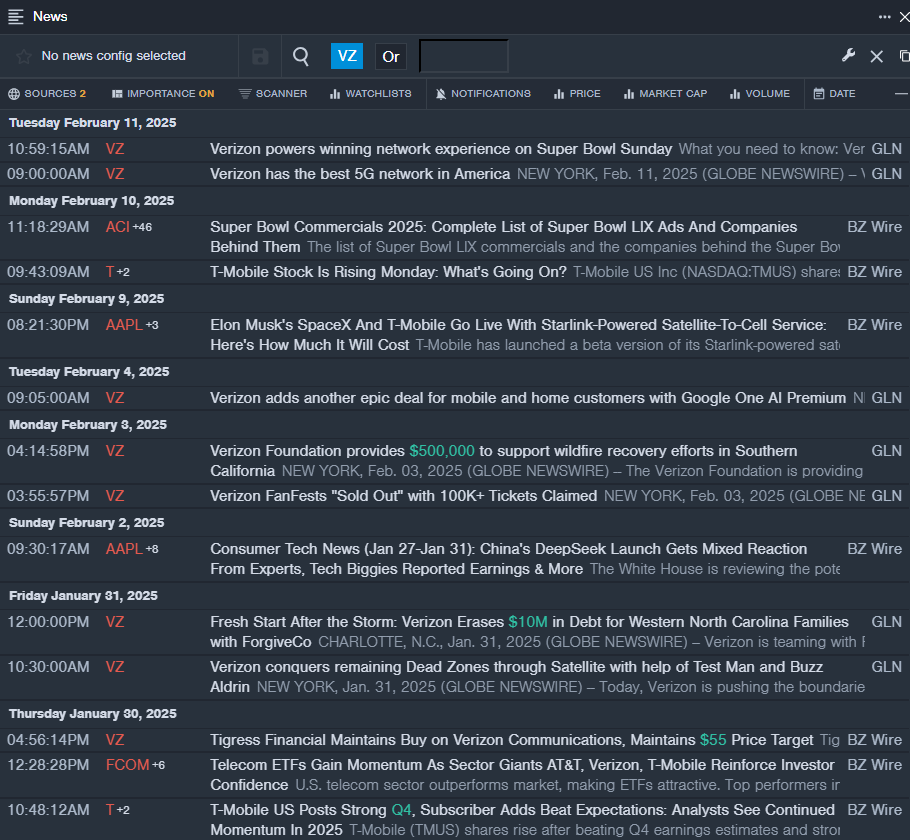Click the search magnifier icon
910x840 pixels.
301,56
